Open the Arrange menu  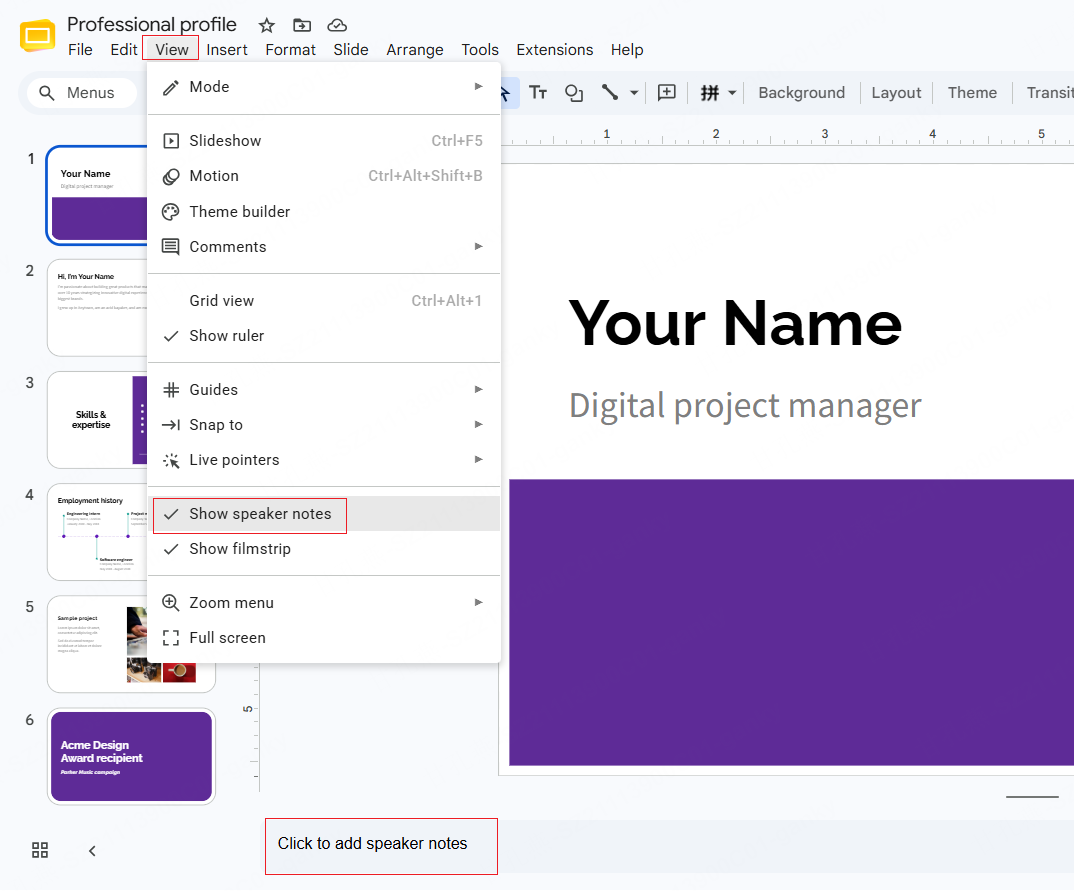tap(414, 49)
